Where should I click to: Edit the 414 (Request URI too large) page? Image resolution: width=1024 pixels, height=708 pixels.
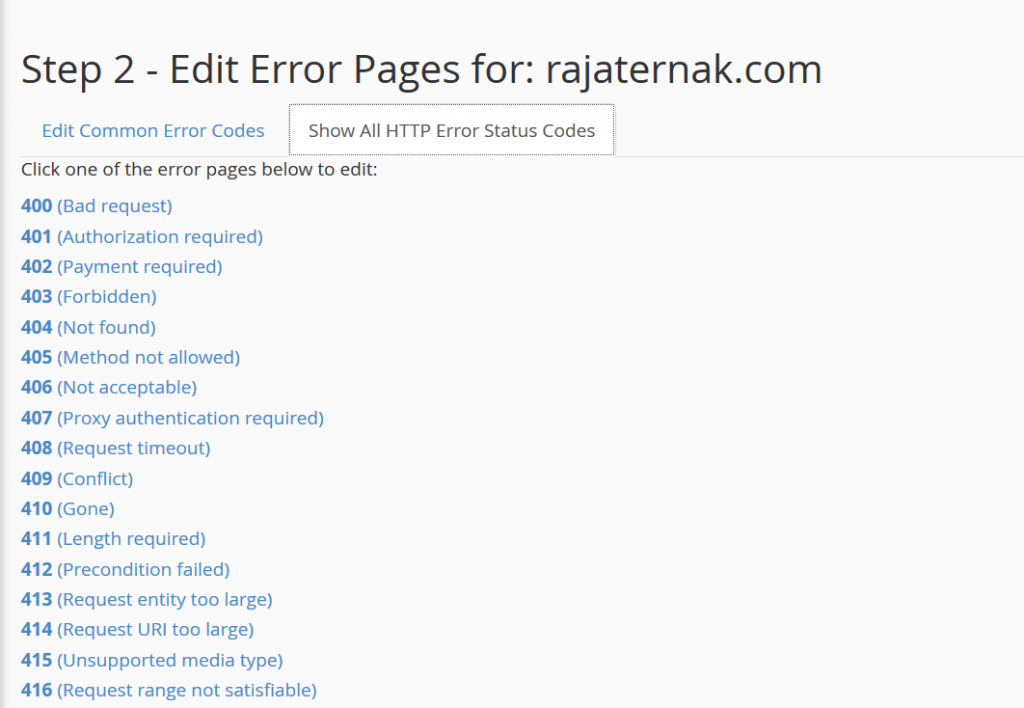(136, 629)
